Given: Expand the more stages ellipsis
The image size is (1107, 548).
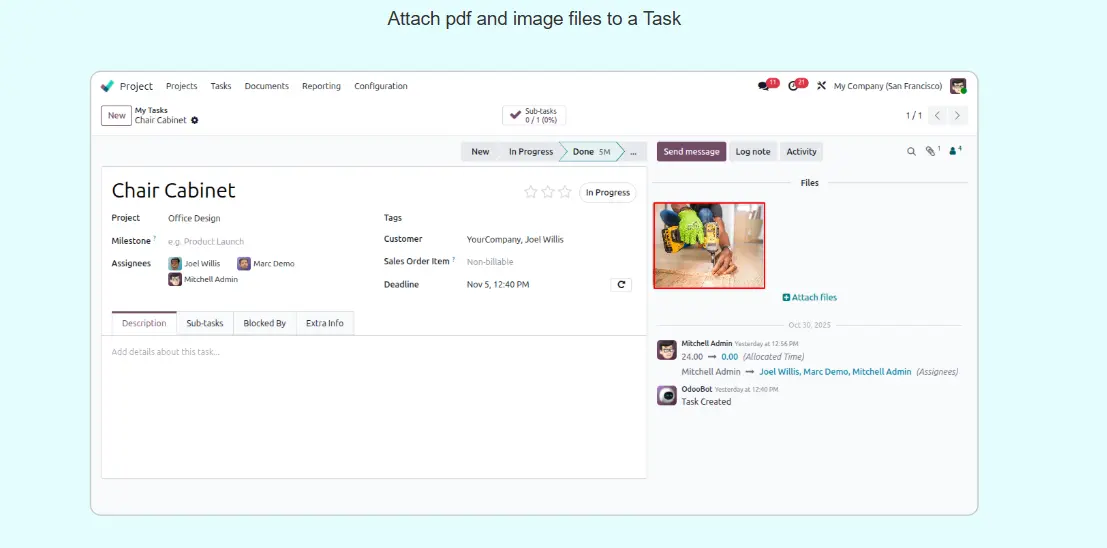Looking at the screenshot, I should [x=633, y=152].
